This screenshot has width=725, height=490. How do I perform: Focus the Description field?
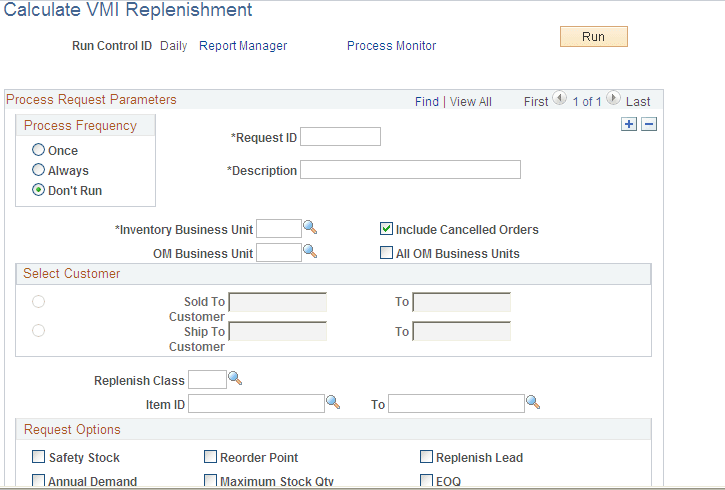[411, 170]
